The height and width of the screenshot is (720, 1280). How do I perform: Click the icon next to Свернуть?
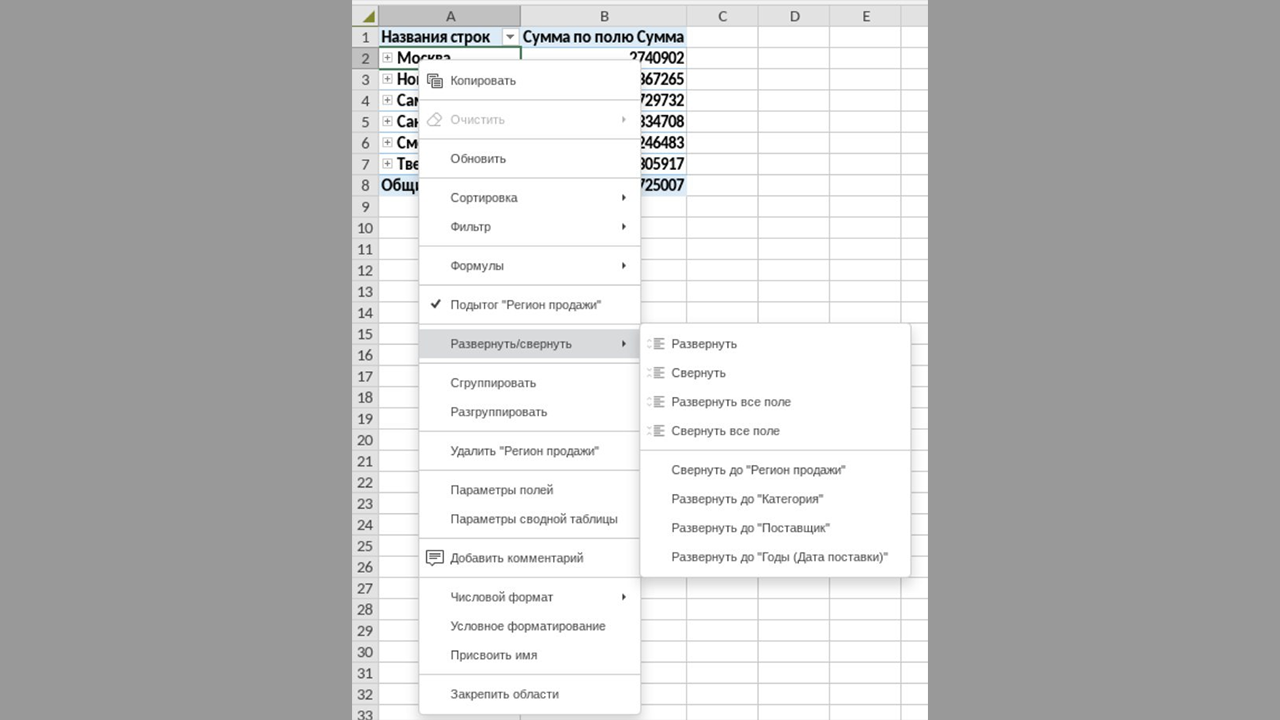click(656, 373)
